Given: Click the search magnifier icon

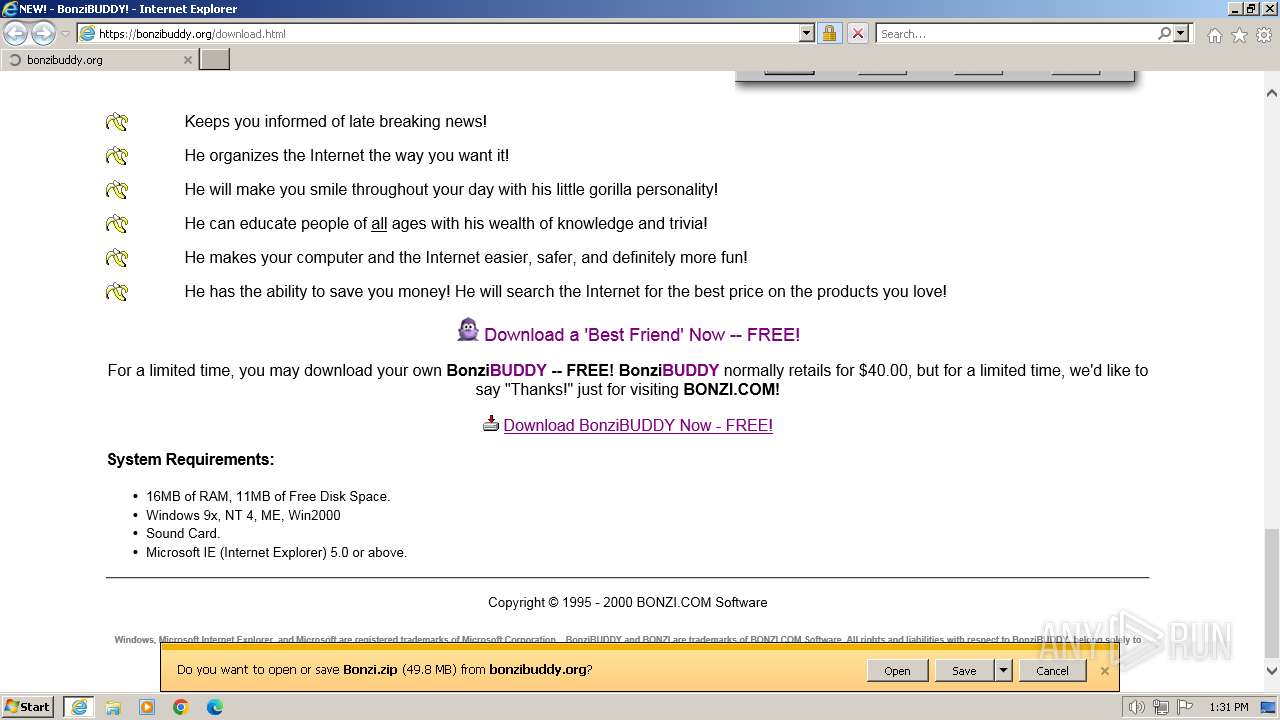Looking at the screenshot, I should [x=1164, y=33].
